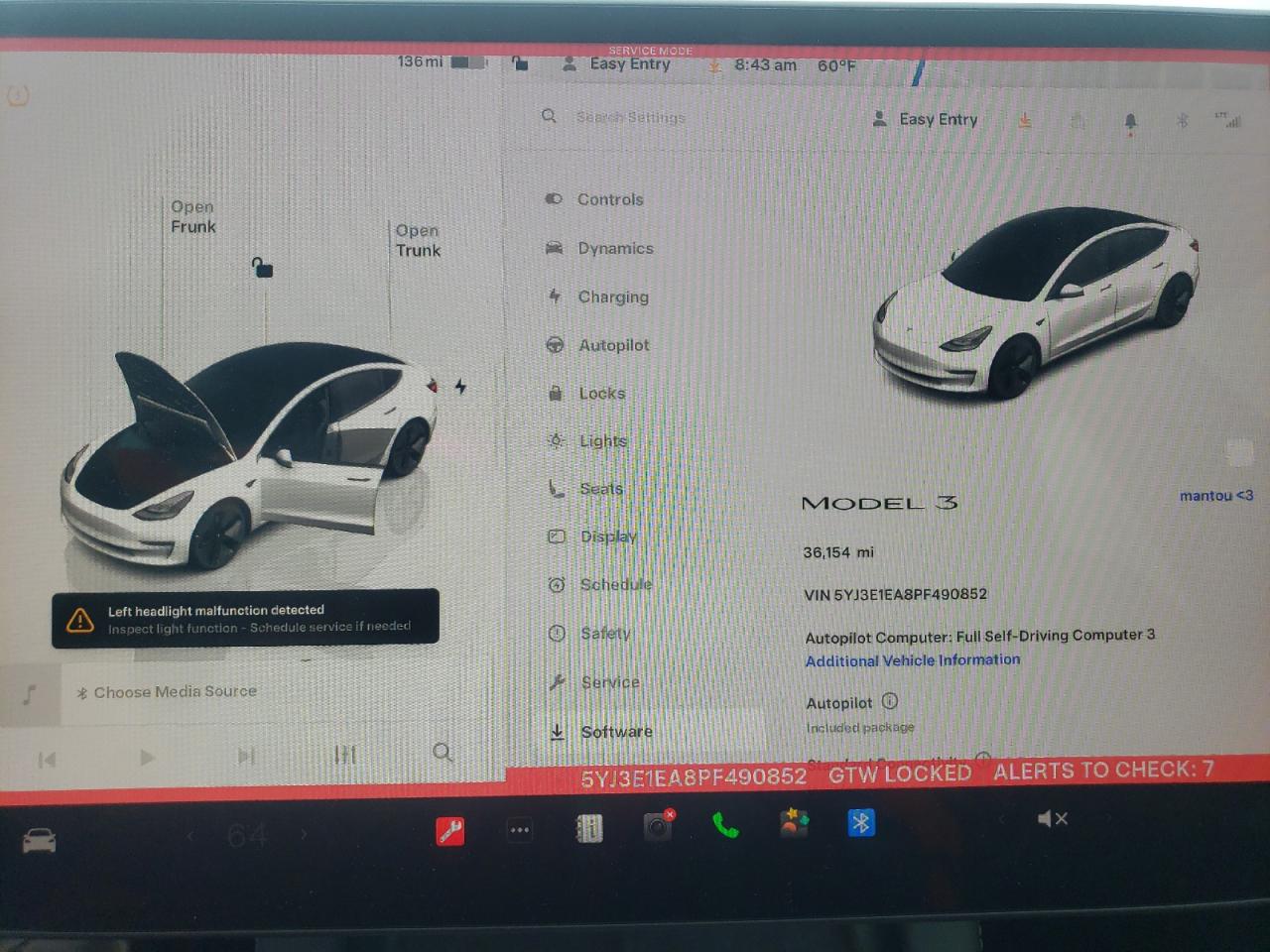
Task: Tap the 8:43 am clock
Action: point(765,64)
